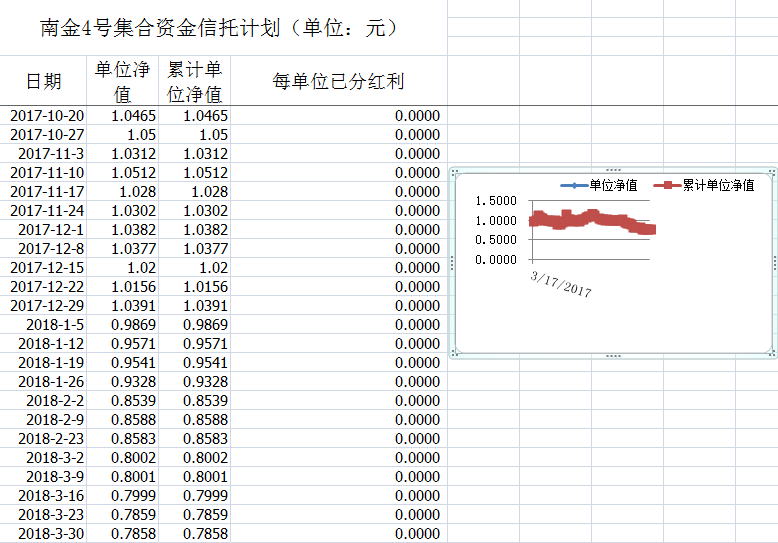Viewport: 778px width, 543px height.
Task: Click the chart's right-middle resize handle
Action: 775,262
